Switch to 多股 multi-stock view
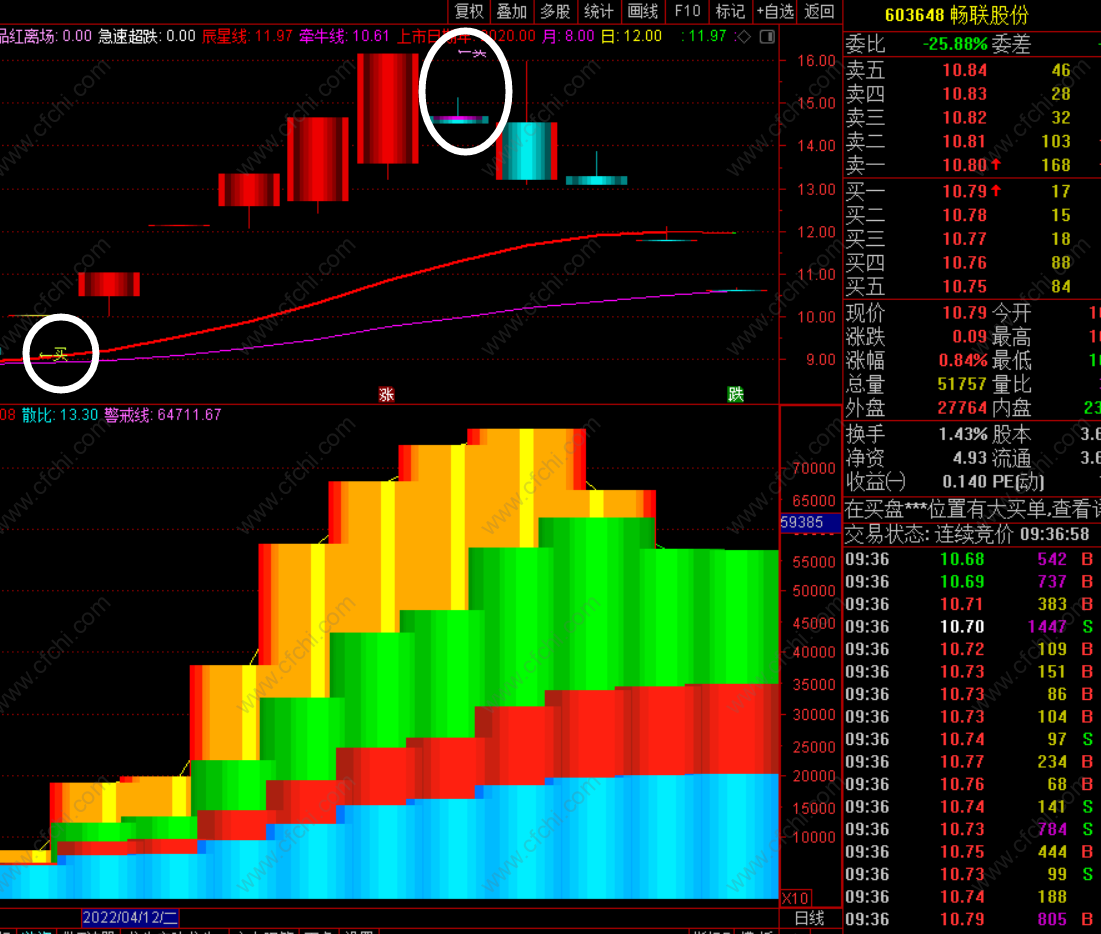Screen dimensions: 1101x934 point(555,11)
